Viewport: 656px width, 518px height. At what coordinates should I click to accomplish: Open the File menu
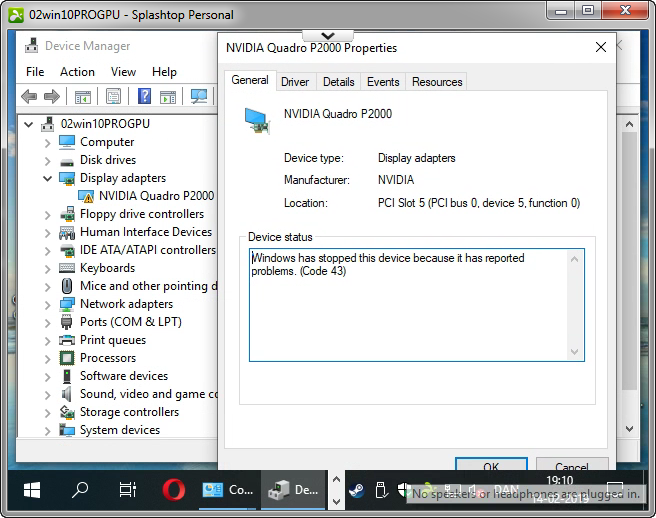[35, 72]
